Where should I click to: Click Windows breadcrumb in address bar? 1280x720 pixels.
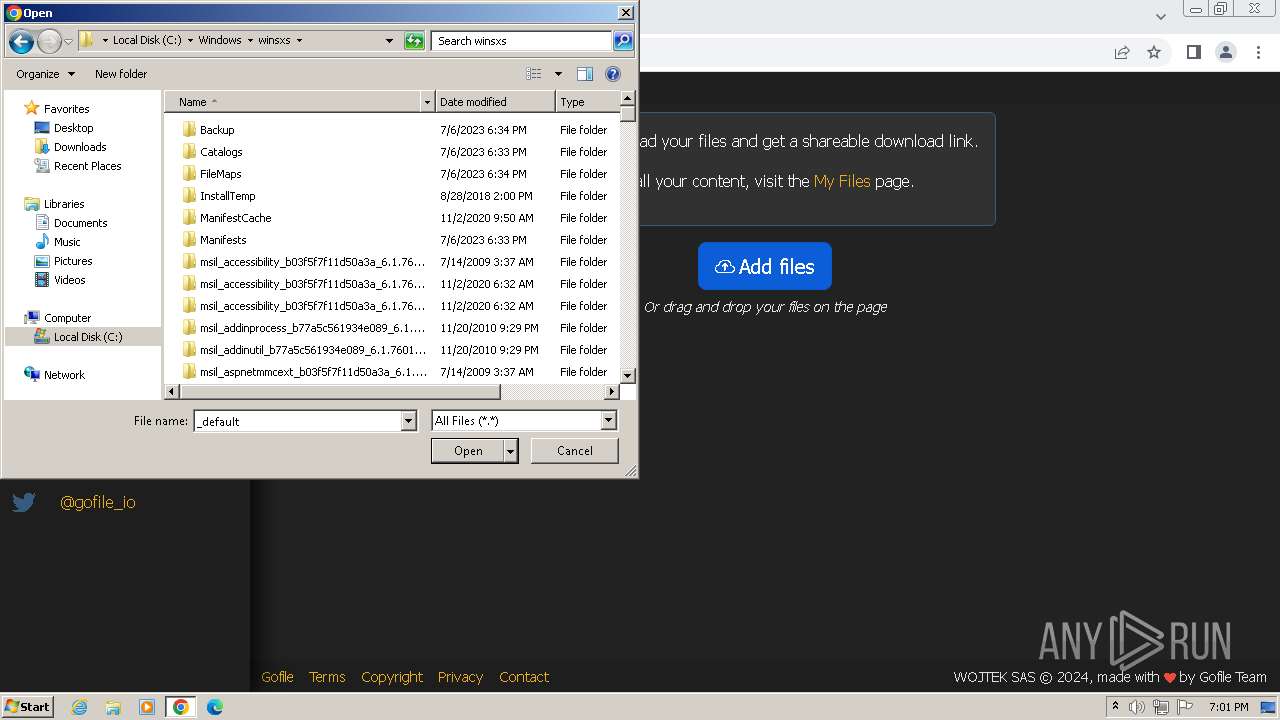[220, 41]
